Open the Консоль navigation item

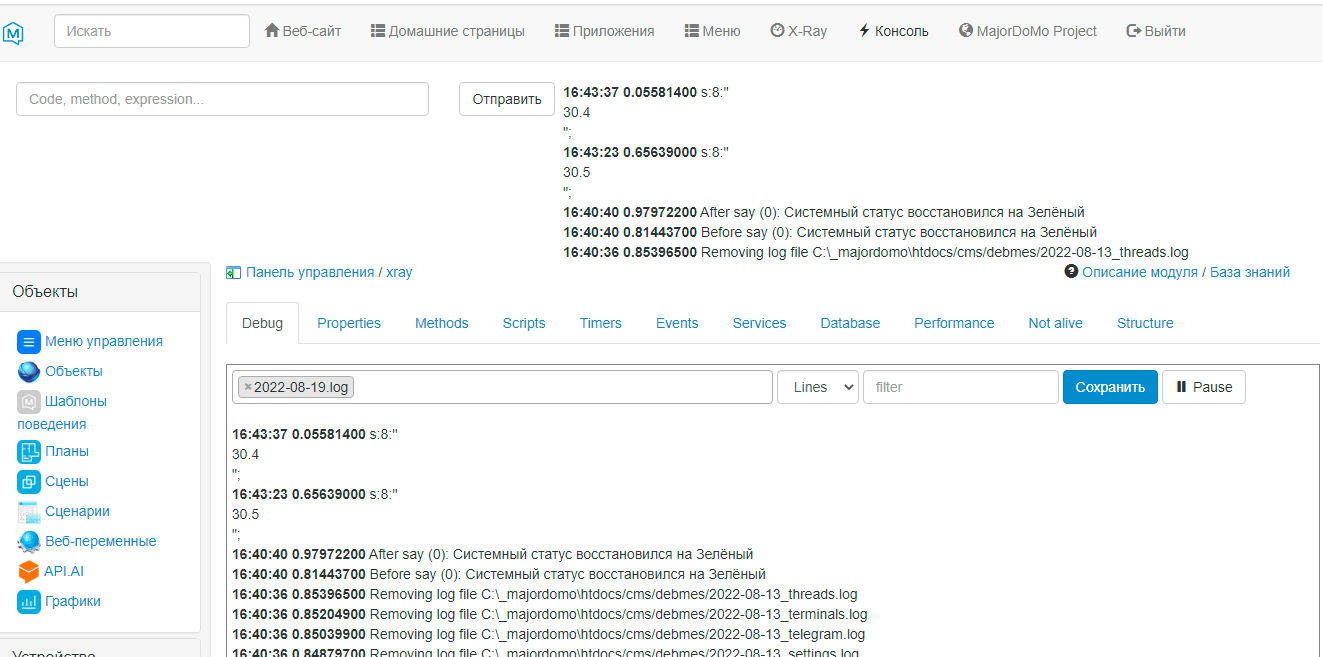893,31
